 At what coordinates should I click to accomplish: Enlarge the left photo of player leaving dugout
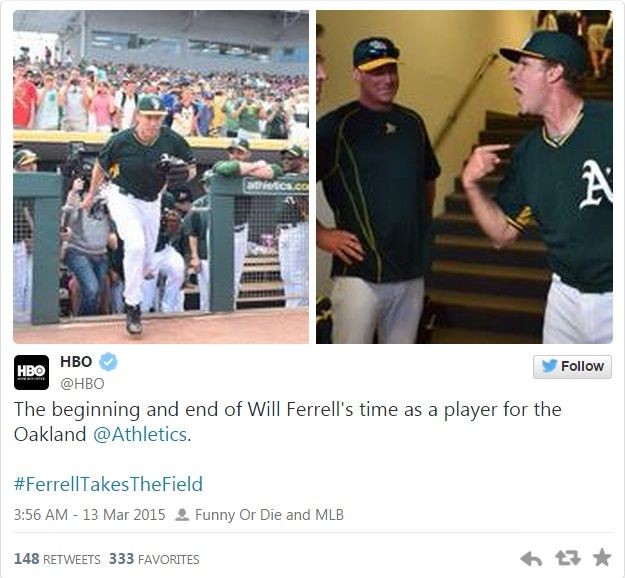[x=161, y=177]
